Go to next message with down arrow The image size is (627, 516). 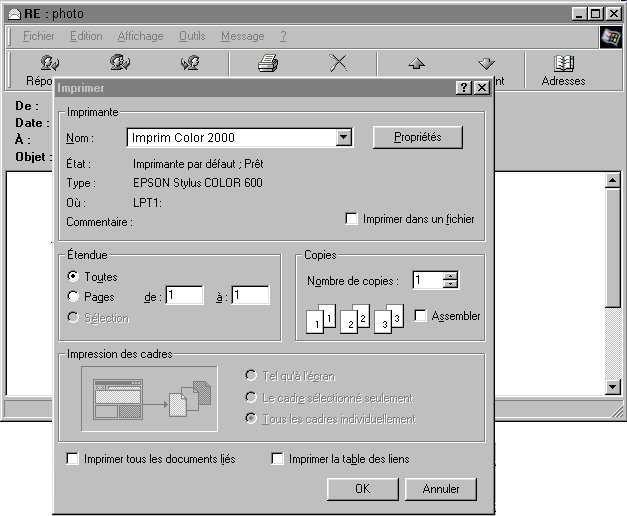(x=486, y=63)
